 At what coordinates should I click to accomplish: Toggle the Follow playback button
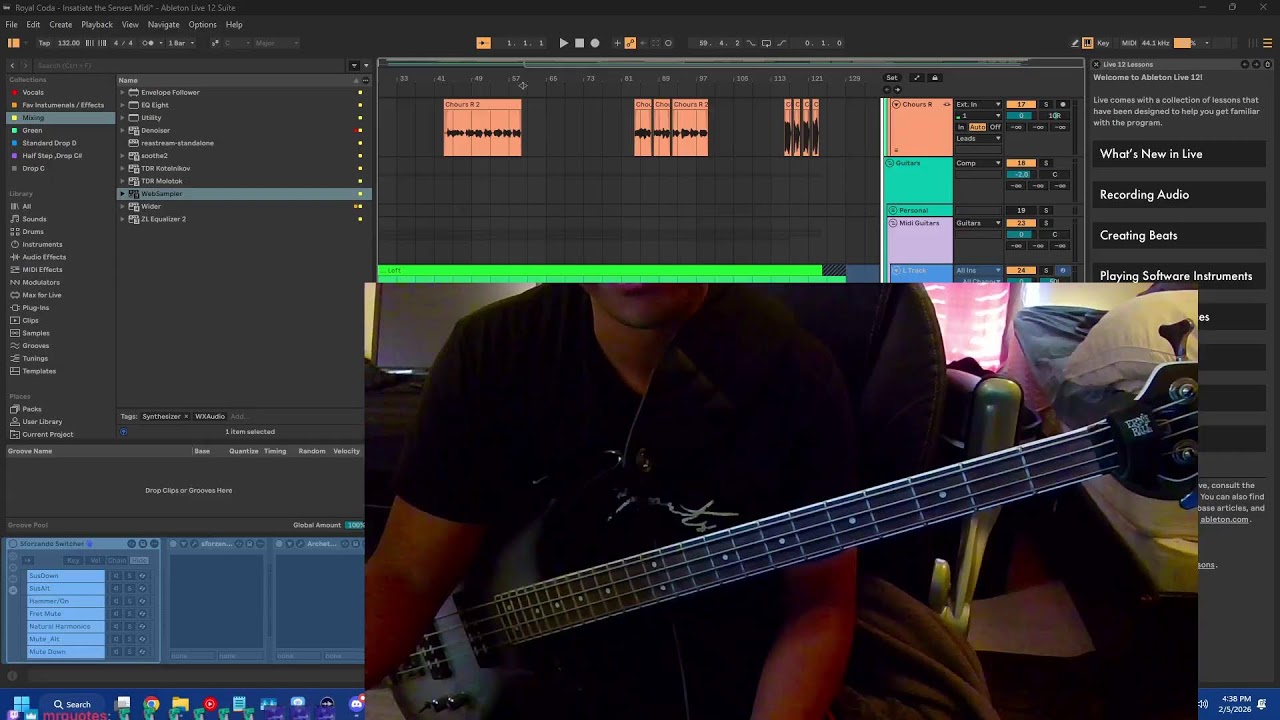pos(483,43)
